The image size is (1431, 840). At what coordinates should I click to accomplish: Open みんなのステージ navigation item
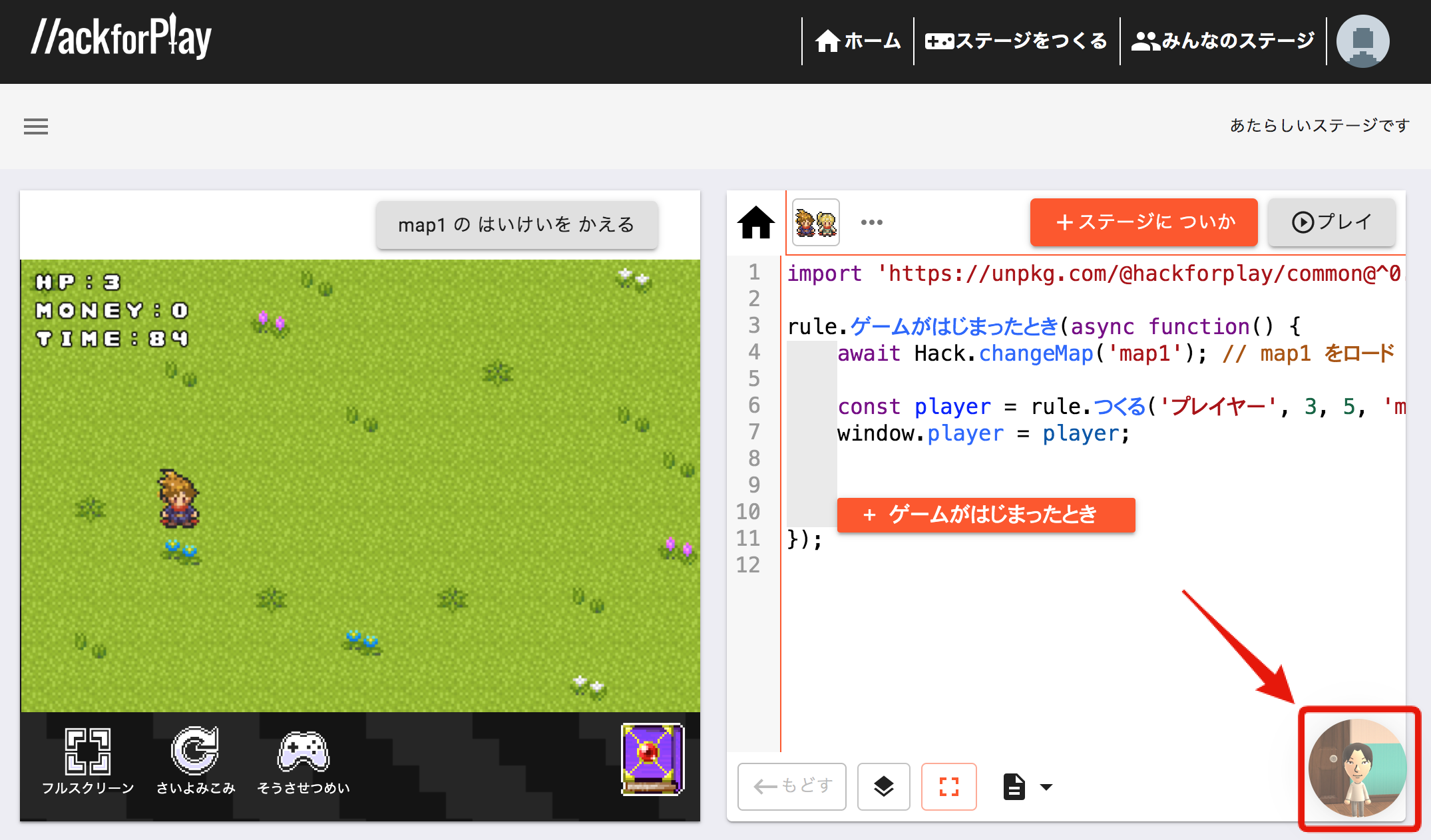coord(1223,41)
